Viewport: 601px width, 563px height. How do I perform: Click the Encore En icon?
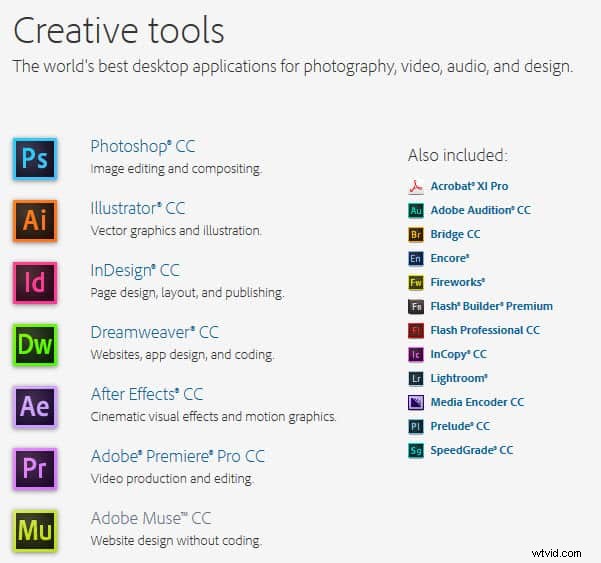416,259
